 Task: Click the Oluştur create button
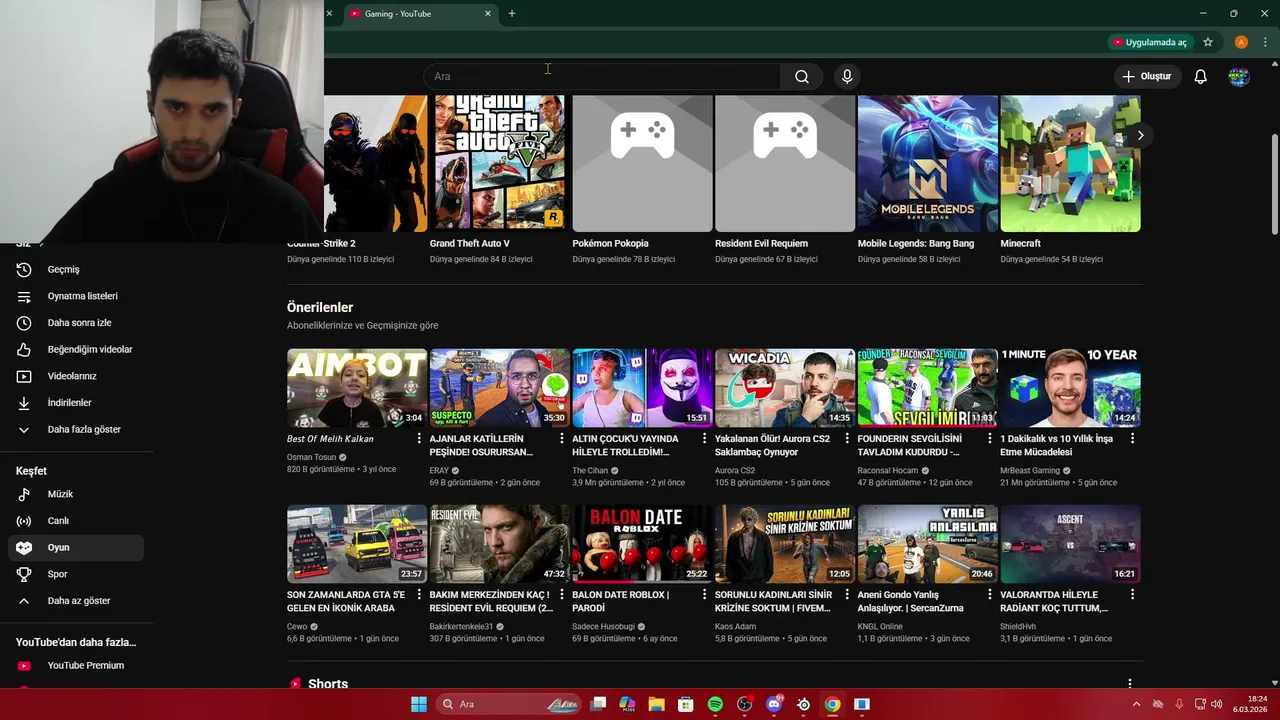[x=1148, y=76]
